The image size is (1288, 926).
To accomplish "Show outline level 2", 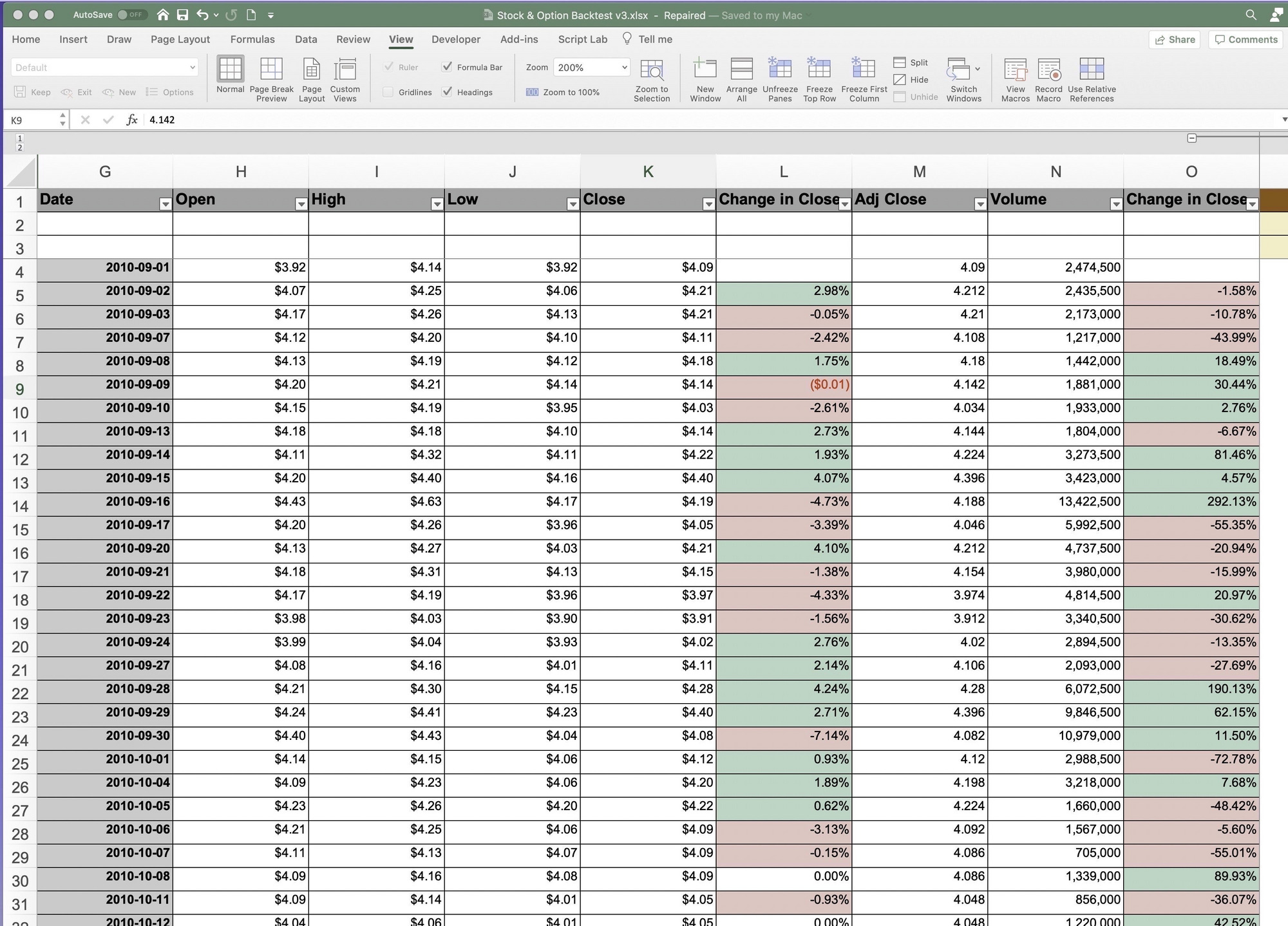I will pyautogui.click(x=20, y=147).
